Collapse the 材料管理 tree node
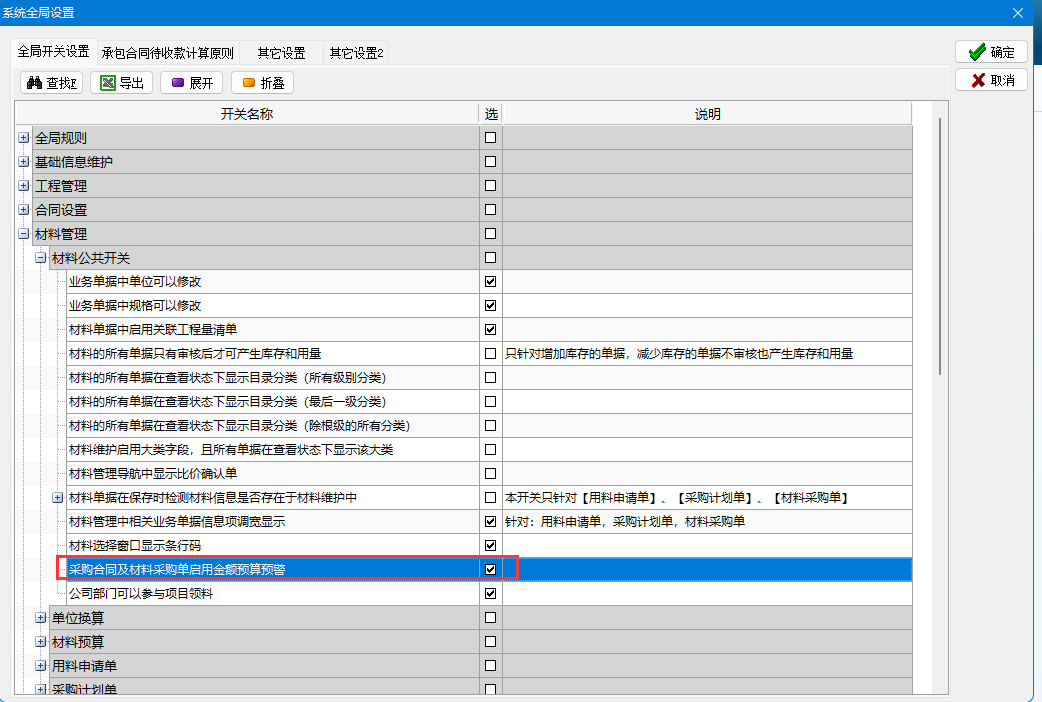 pos(24,234)
